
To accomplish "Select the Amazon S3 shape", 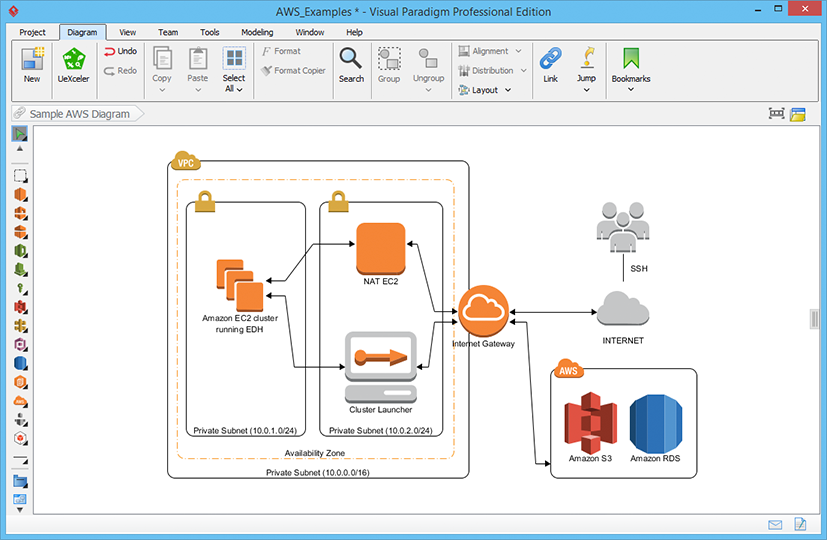I will click(x=590, y=423).
